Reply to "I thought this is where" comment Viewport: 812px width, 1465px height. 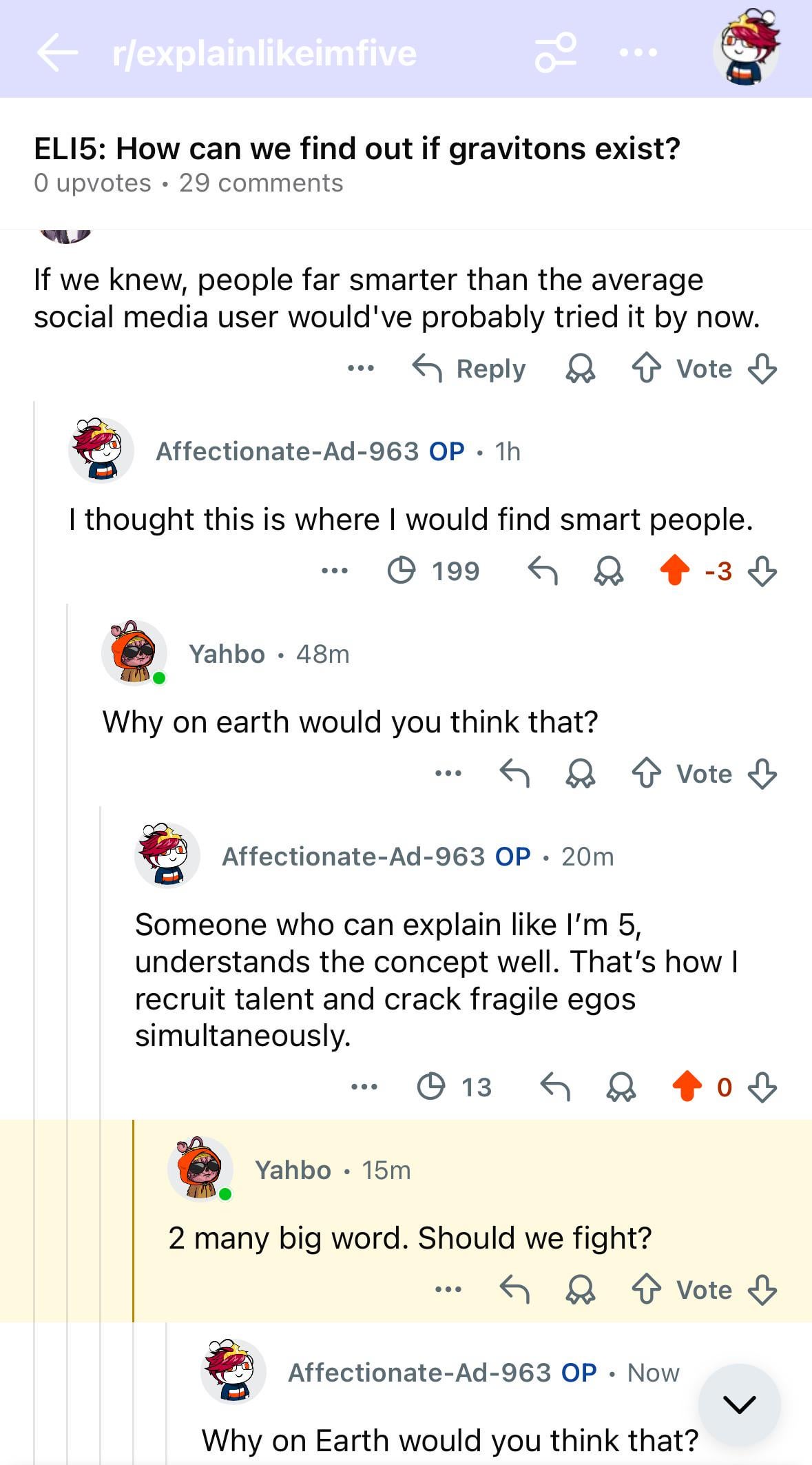[x=543, y=571]
